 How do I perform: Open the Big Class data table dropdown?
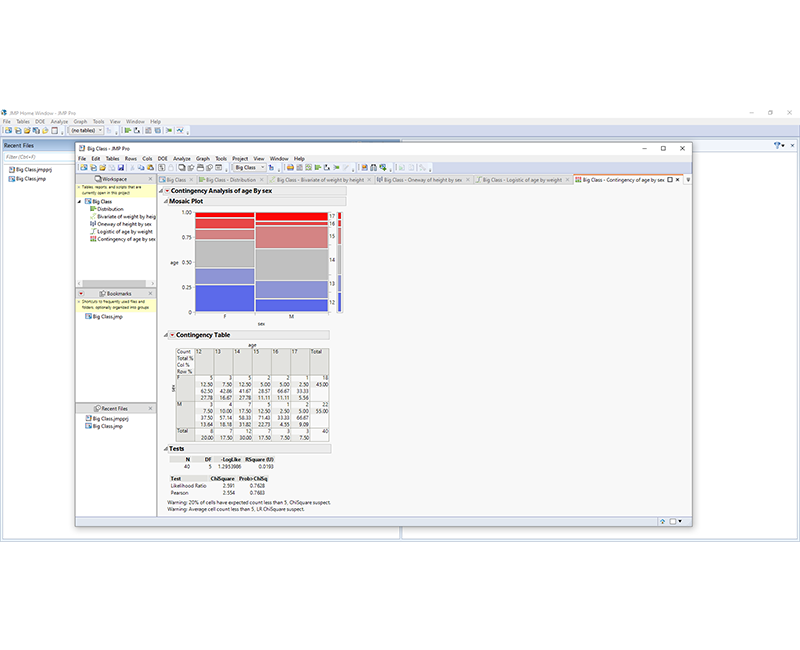[x=264, y=168]
